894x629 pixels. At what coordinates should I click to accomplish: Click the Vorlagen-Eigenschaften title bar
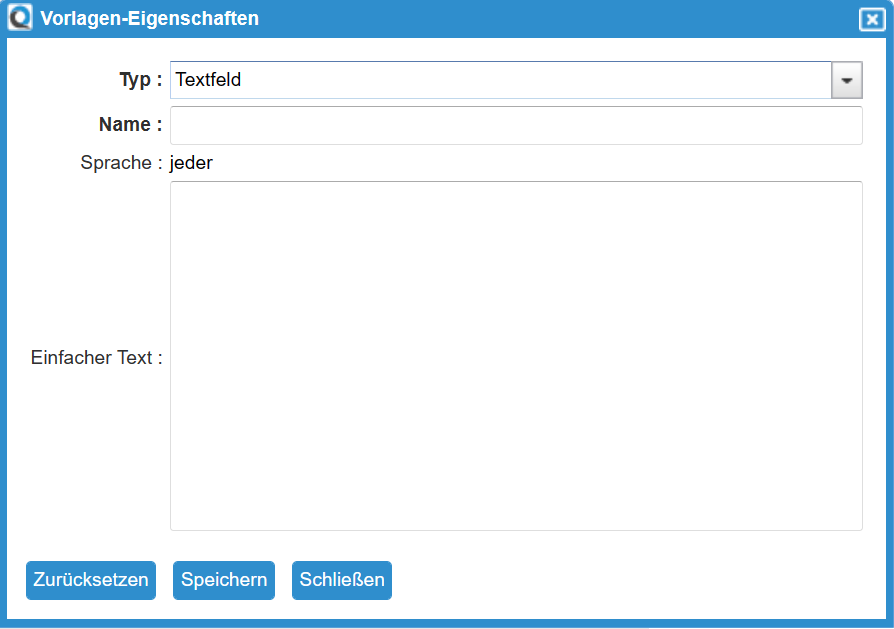[x=400, y=18]
